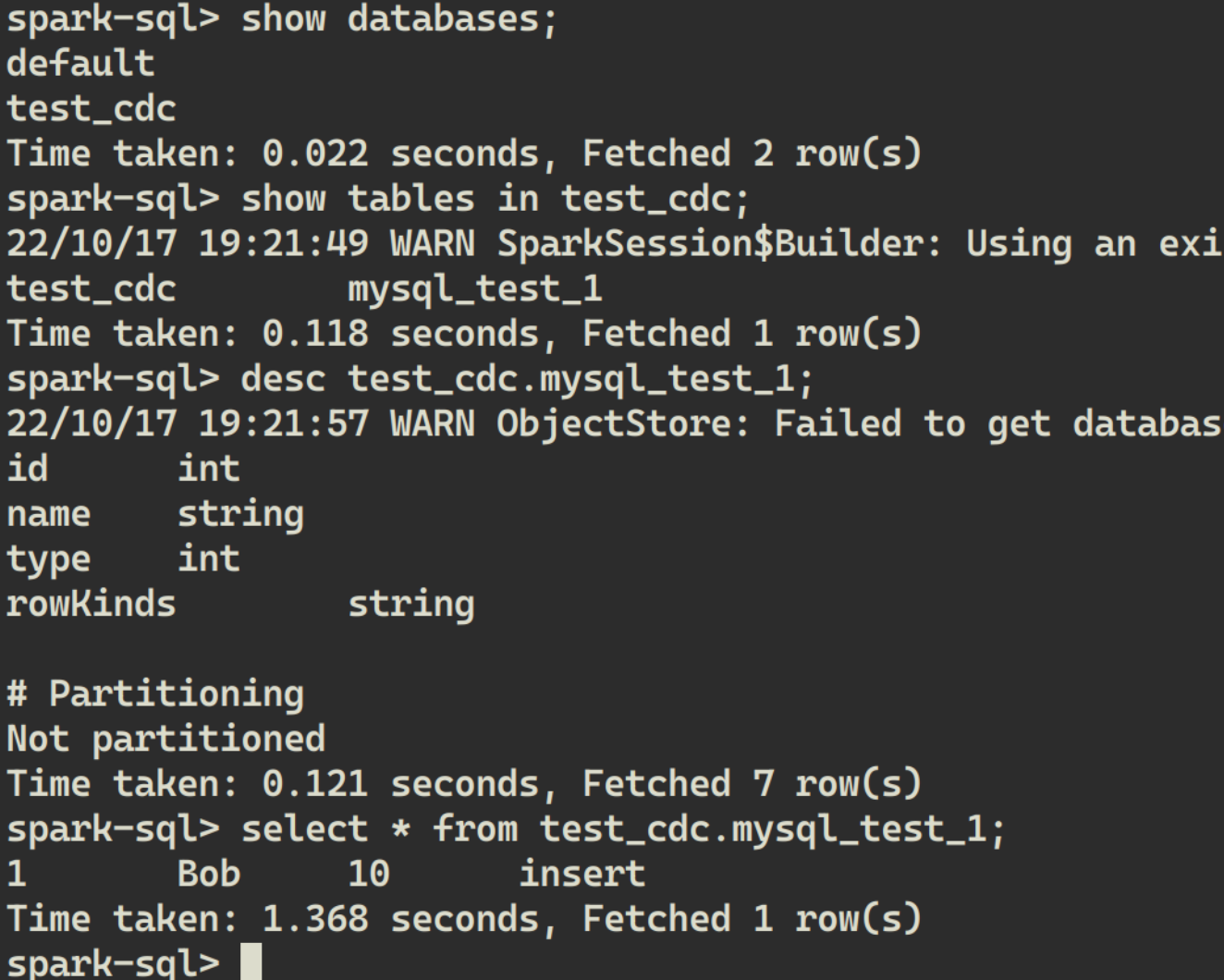Click the "default" database name

point(80,64)
